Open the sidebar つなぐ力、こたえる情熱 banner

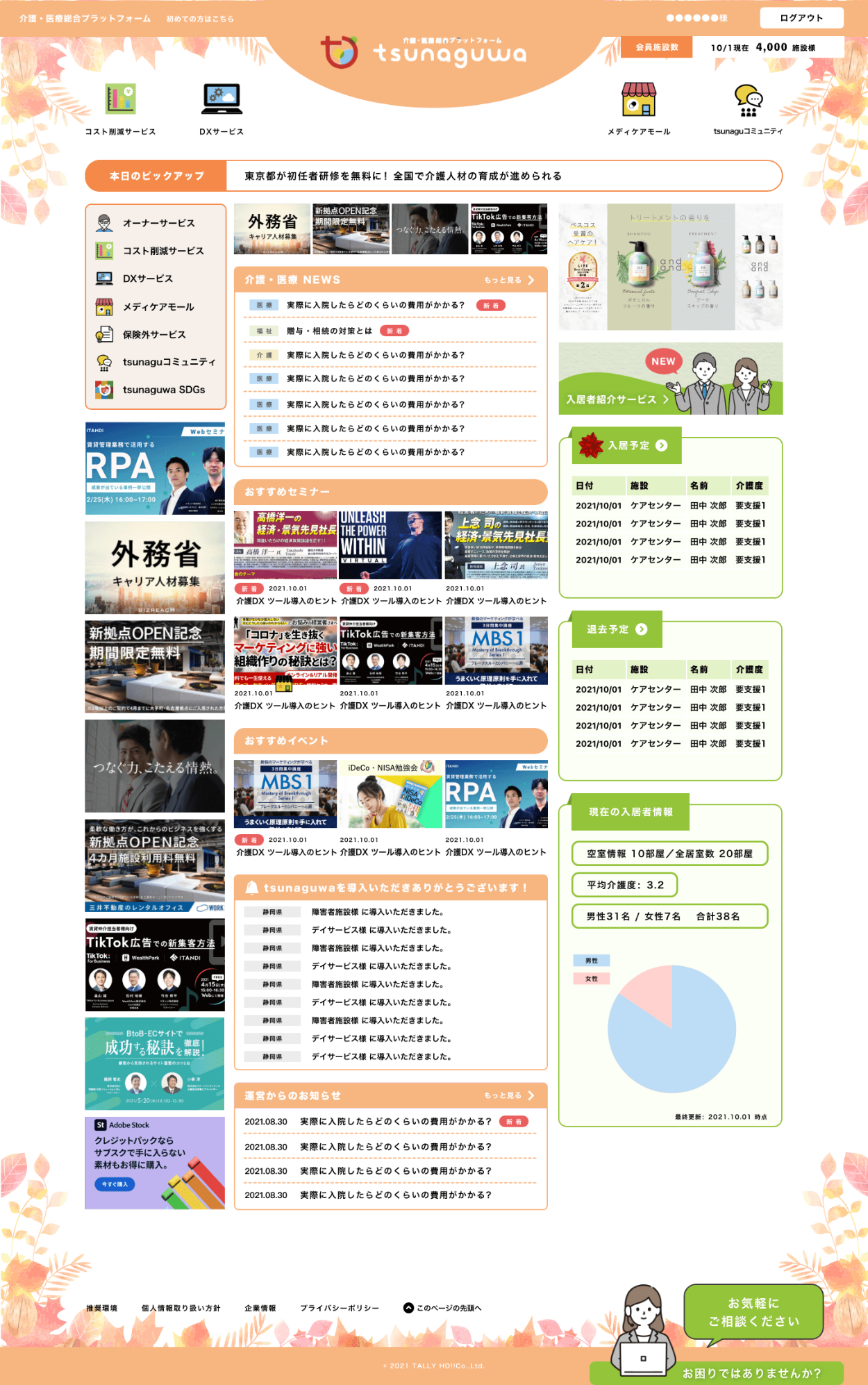pyautogui.click(x=155, y=766)
